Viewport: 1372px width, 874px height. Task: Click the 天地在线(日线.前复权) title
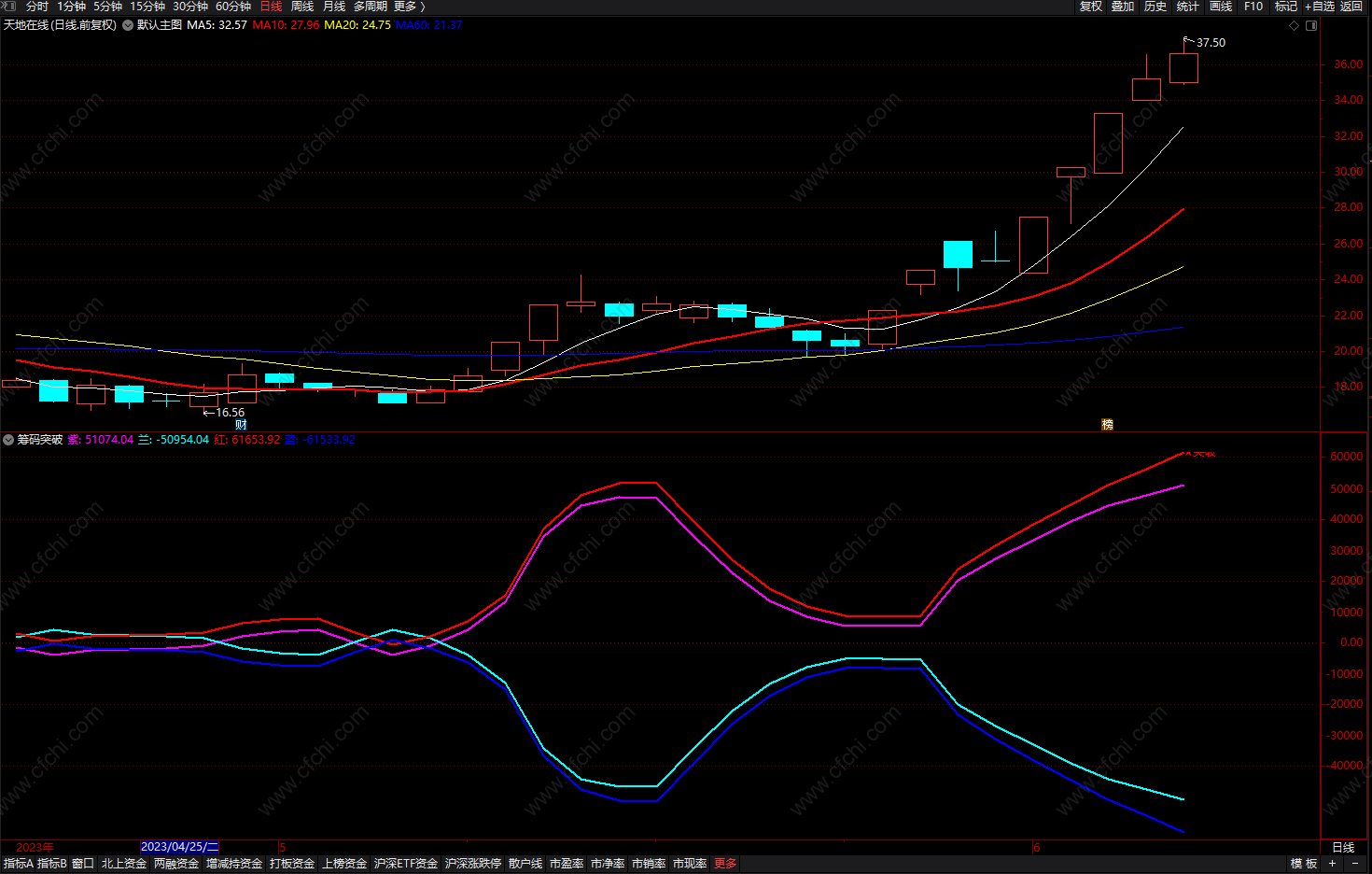click(x=60, y=25)
